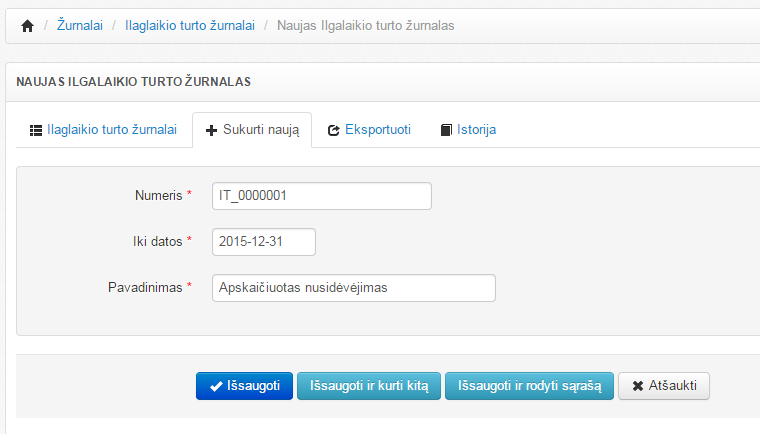Click the plus icon beside Sukurti naują

[x=212, y=130]
